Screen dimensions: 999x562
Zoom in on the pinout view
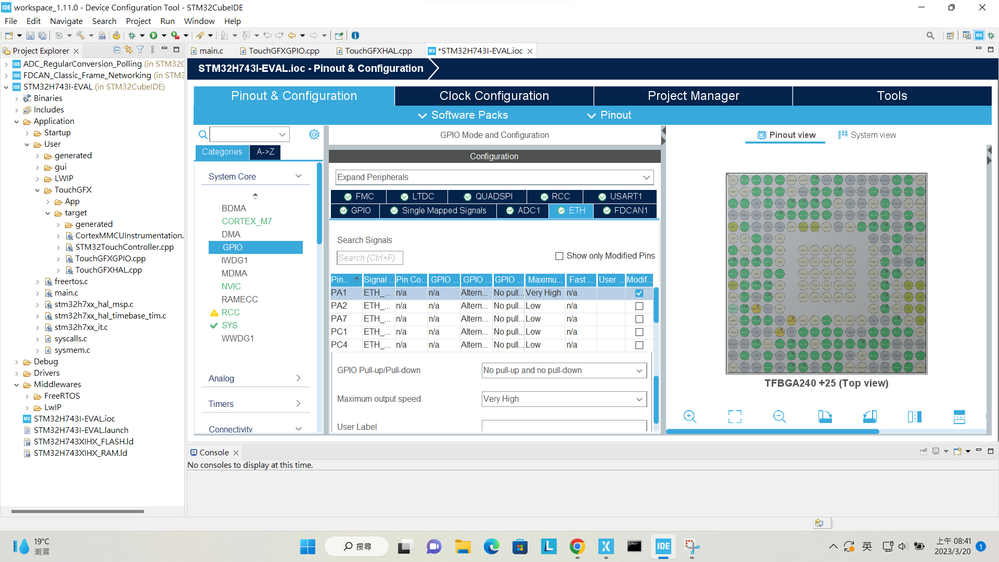click(689, 417)
